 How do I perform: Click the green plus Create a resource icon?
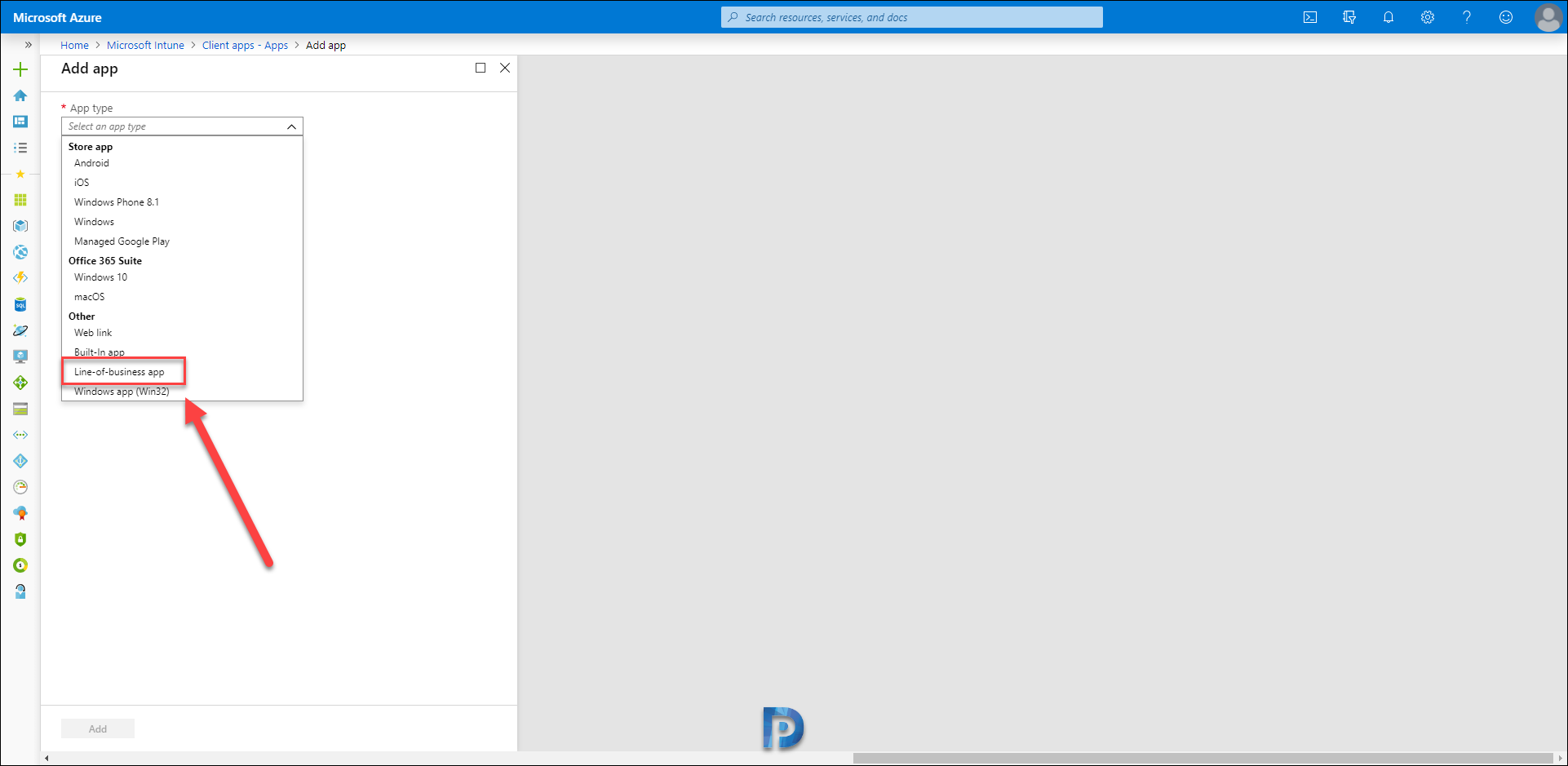click(20, 69)
